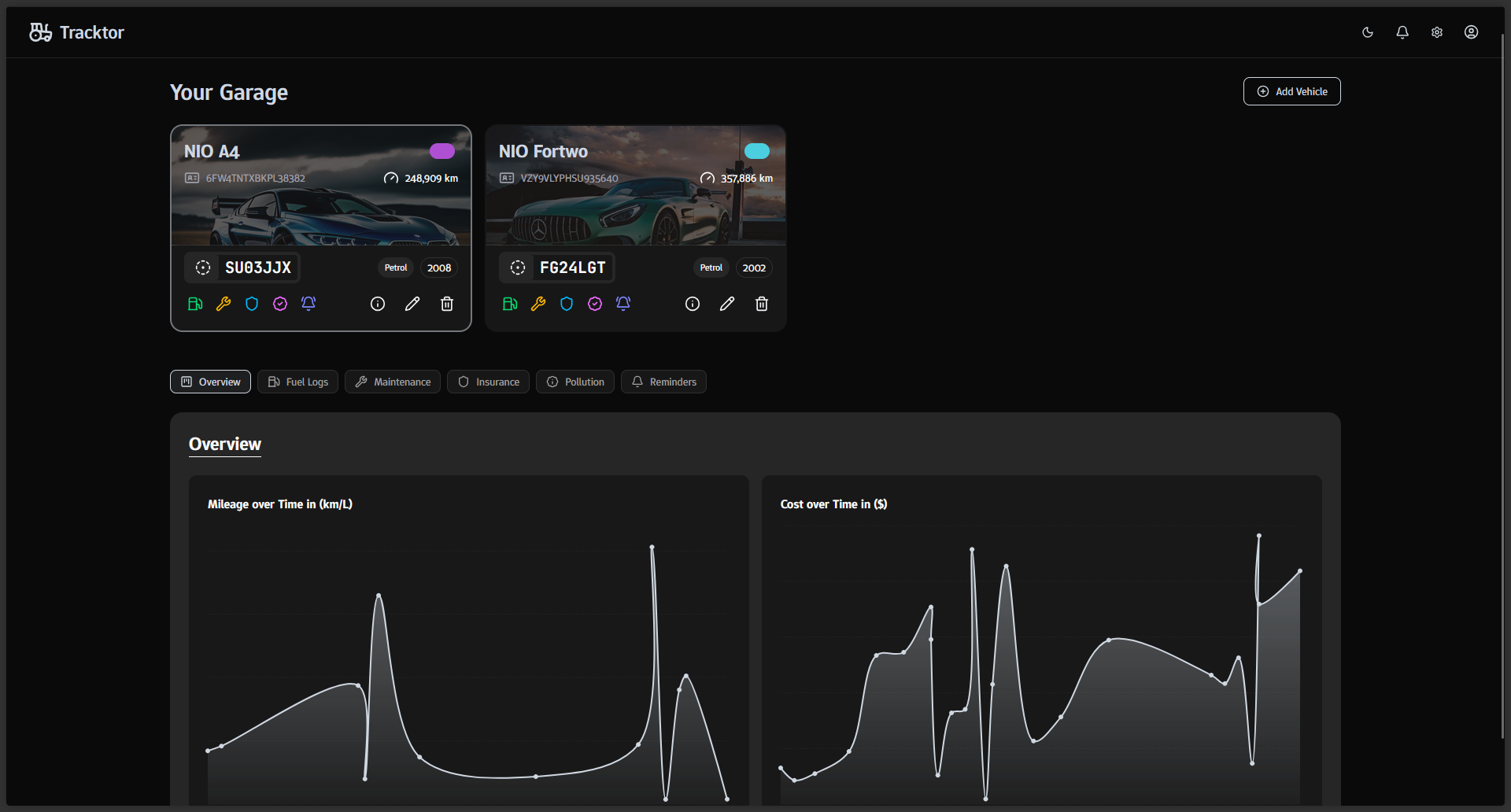Click the page vertical scrollbar
1511x812 pixels.
[1502, 386]
